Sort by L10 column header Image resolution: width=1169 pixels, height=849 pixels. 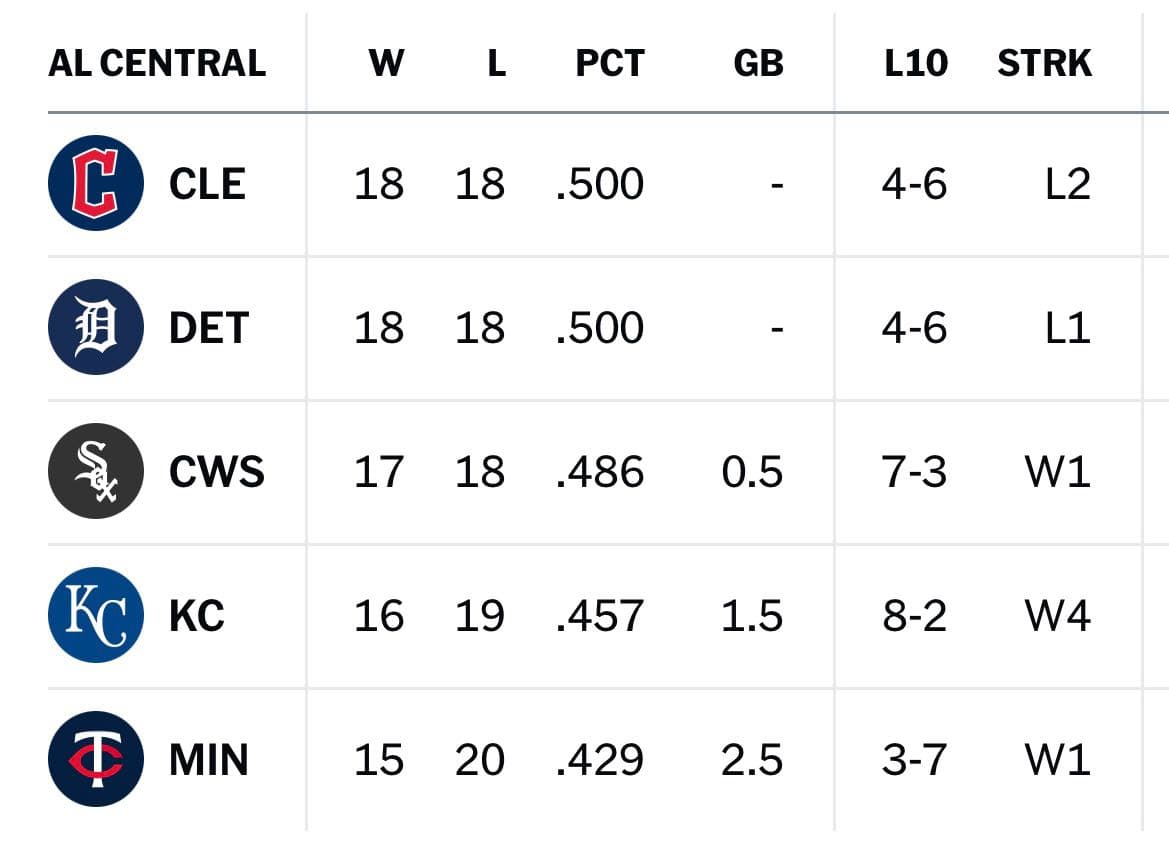point(916,63)
